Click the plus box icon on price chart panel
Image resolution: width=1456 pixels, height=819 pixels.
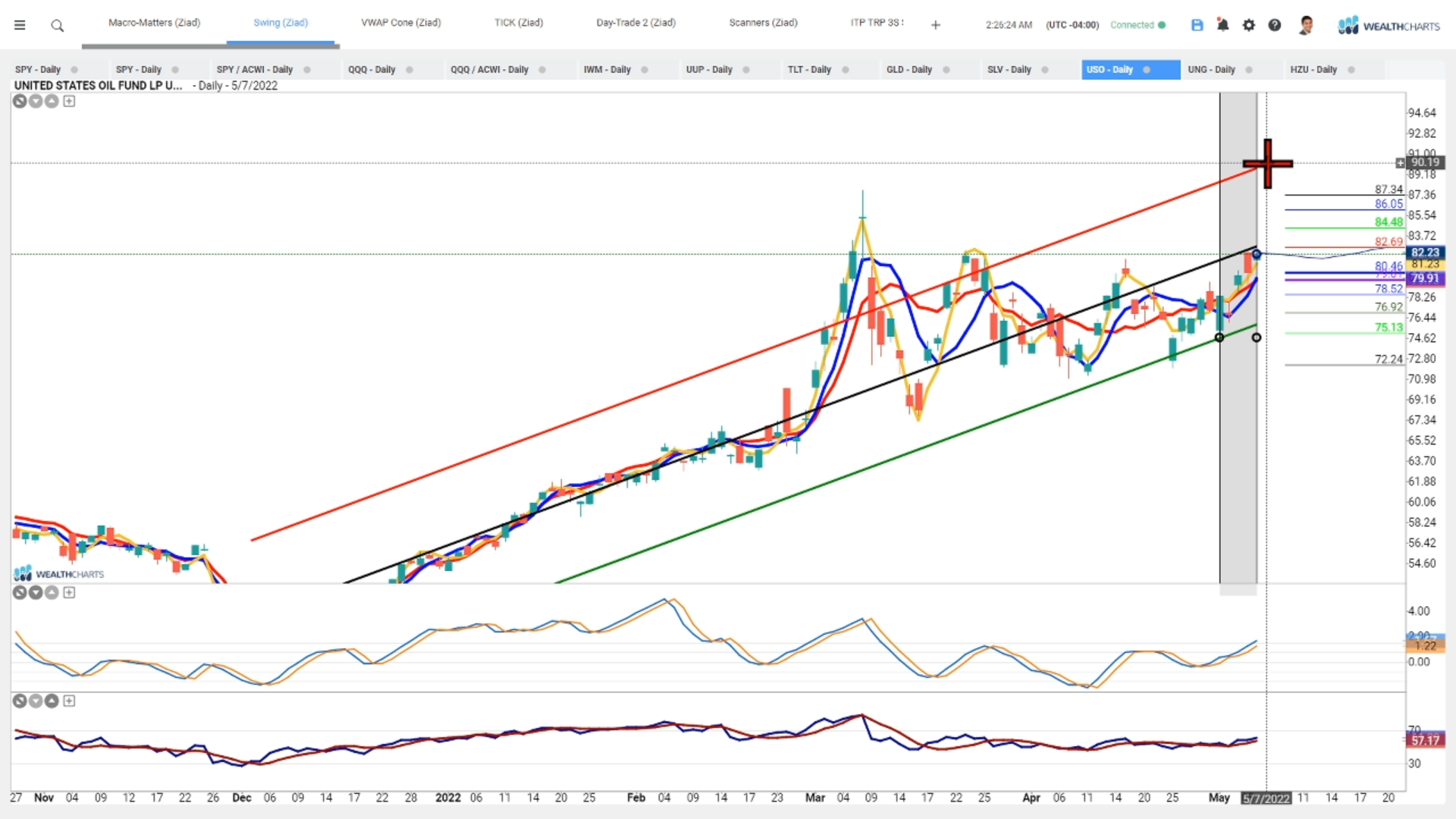[x=69, y=101]
